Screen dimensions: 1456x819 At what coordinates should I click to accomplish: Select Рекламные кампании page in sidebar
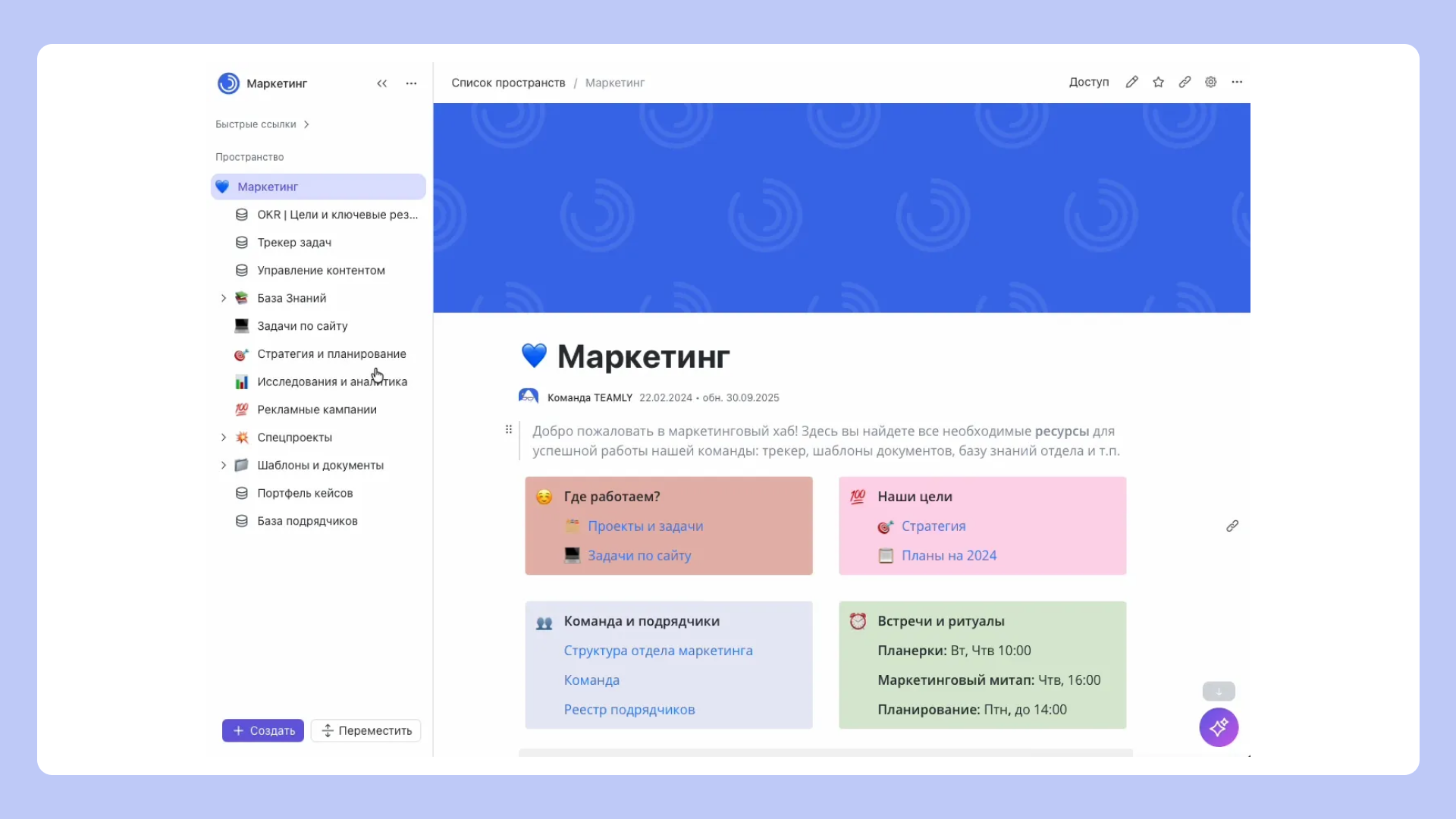[x=317, y=409]
